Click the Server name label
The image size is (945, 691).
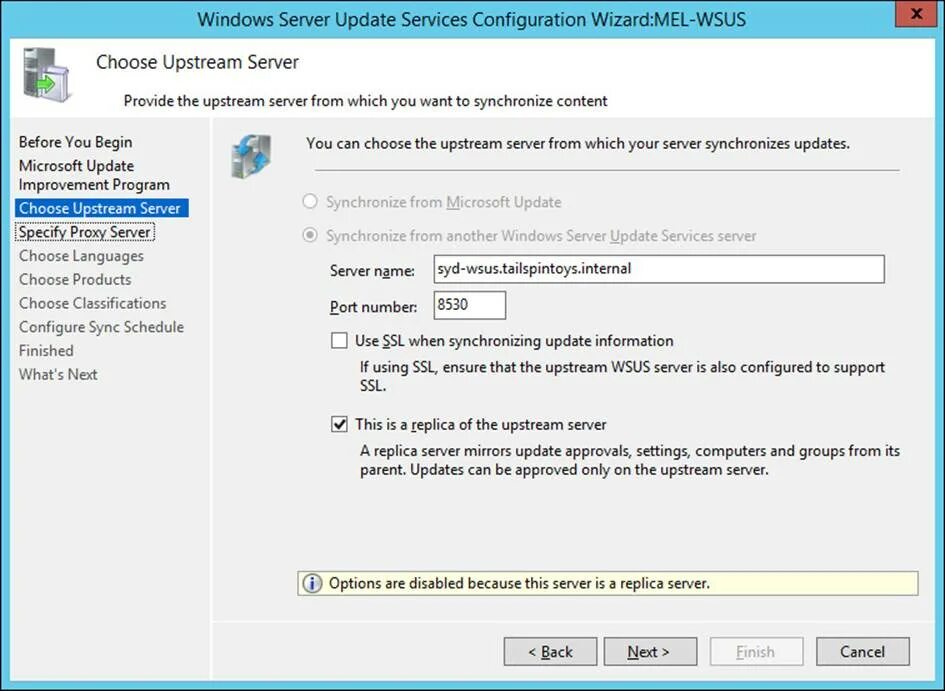click(372, 271)
